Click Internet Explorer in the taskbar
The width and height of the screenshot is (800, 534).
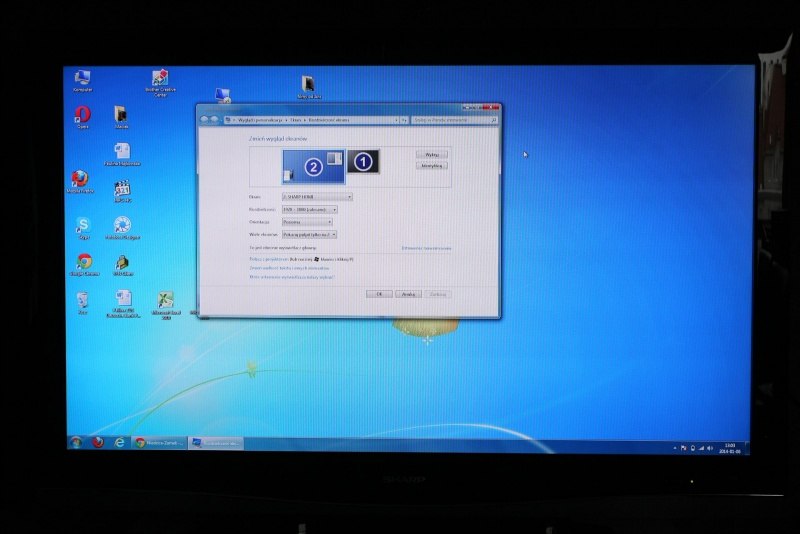[119, 442]
